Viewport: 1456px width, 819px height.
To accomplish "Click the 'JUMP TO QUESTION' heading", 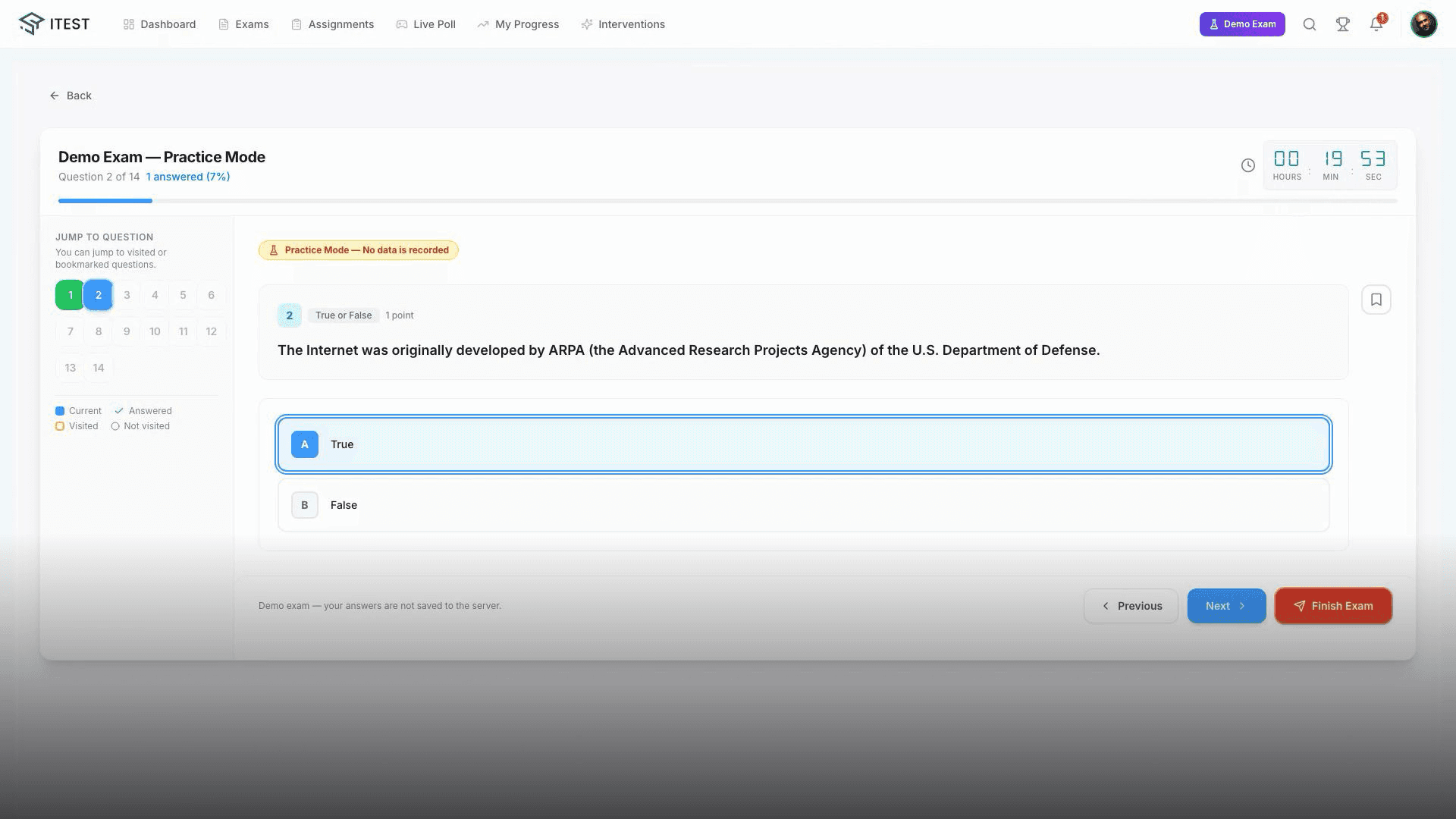I will [x=105, y=237].
